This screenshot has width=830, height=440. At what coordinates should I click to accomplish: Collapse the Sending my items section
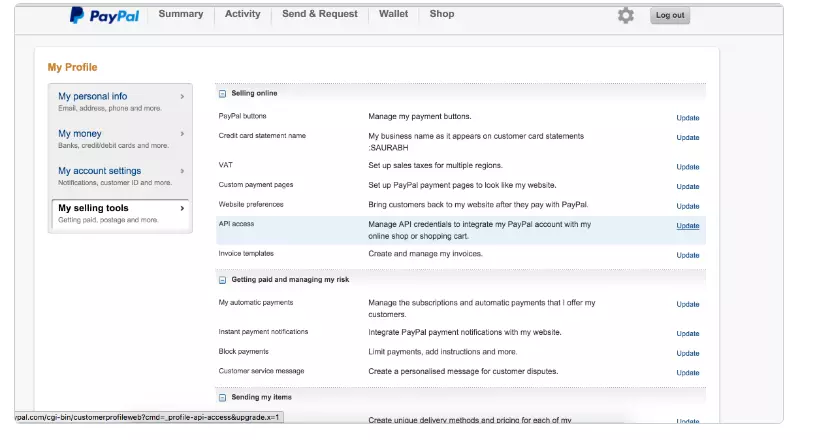222,398
